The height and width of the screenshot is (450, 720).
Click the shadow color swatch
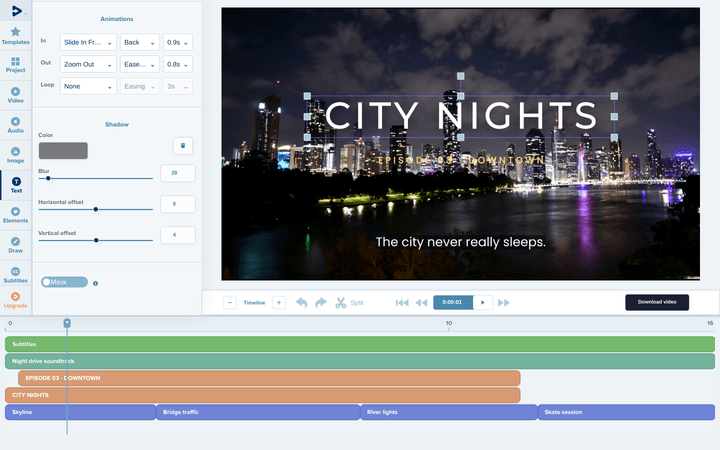point(63,151)
